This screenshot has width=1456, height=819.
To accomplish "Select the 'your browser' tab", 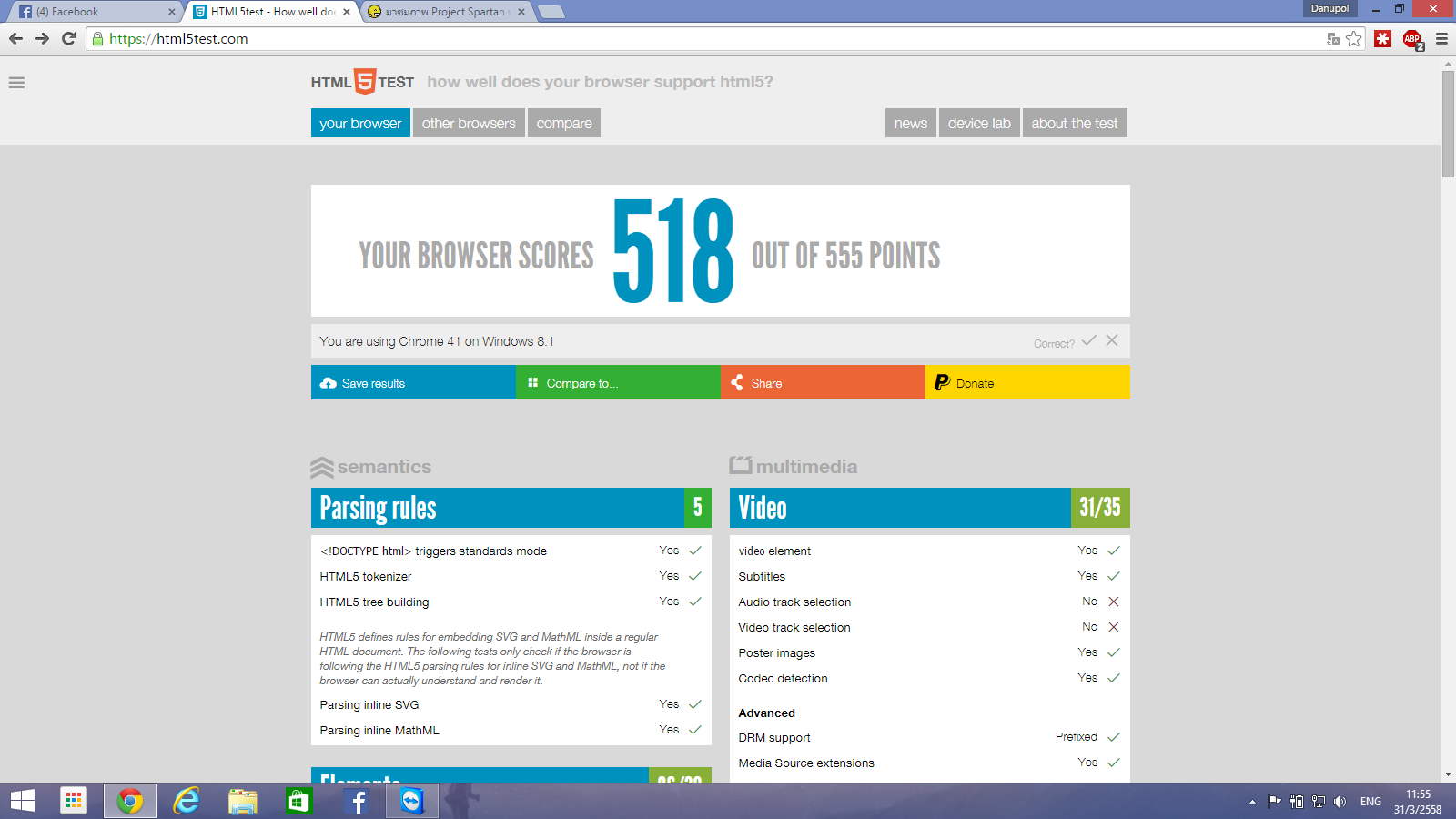I will coord(360,123).
